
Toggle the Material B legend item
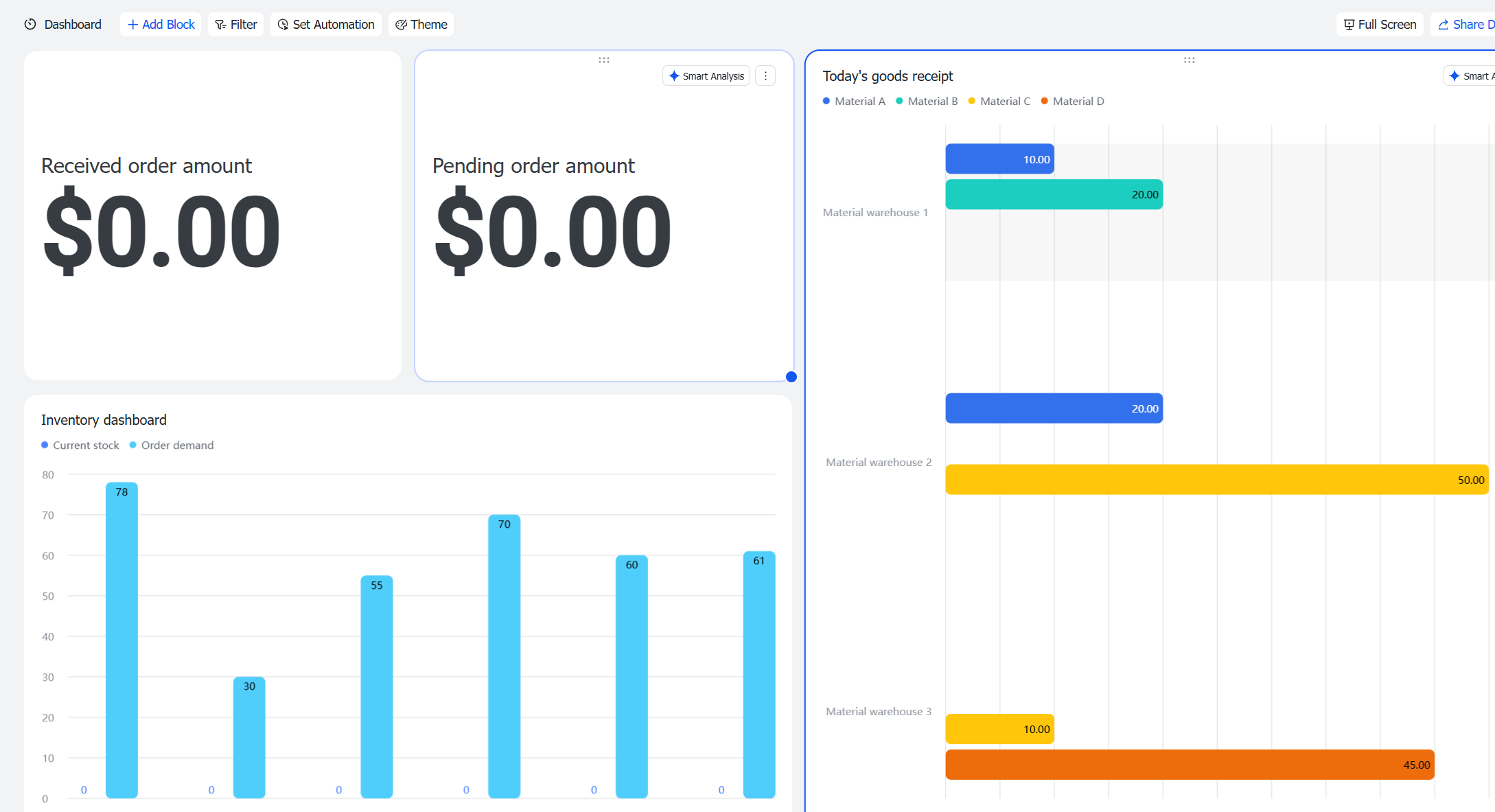click(x=927, y=102)
